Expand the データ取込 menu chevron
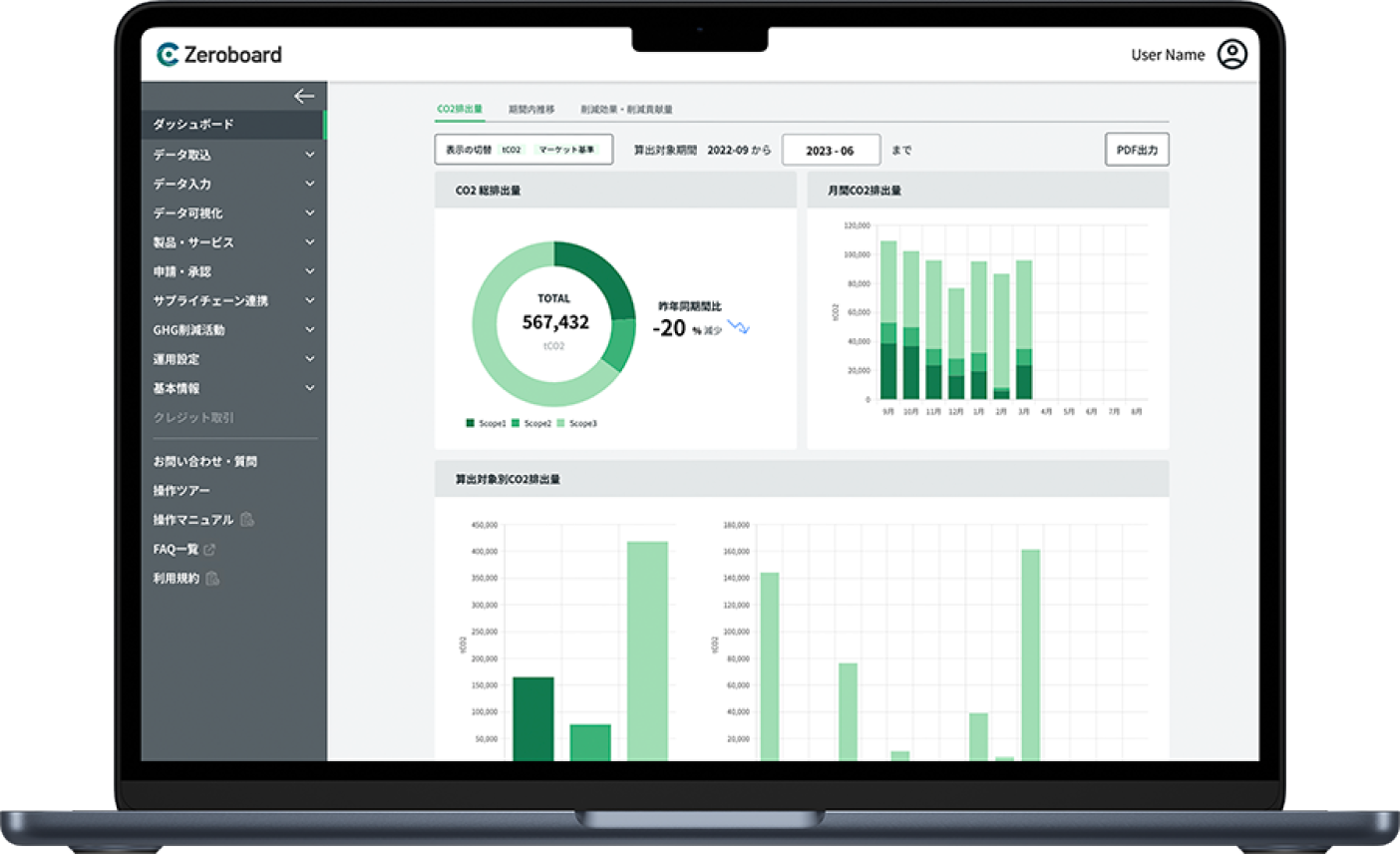1400x854 pixels. pos(310,155)
